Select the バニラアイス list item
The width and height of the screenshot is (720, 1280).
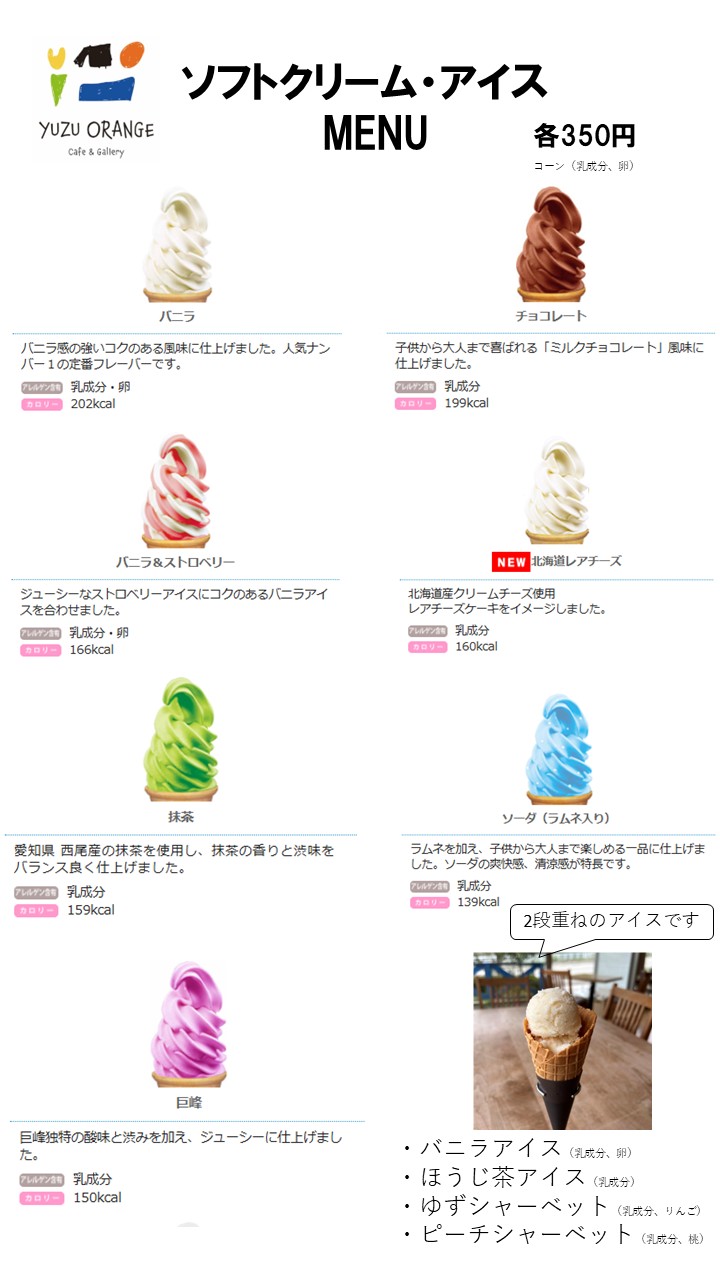click(x=516, y=1148)
